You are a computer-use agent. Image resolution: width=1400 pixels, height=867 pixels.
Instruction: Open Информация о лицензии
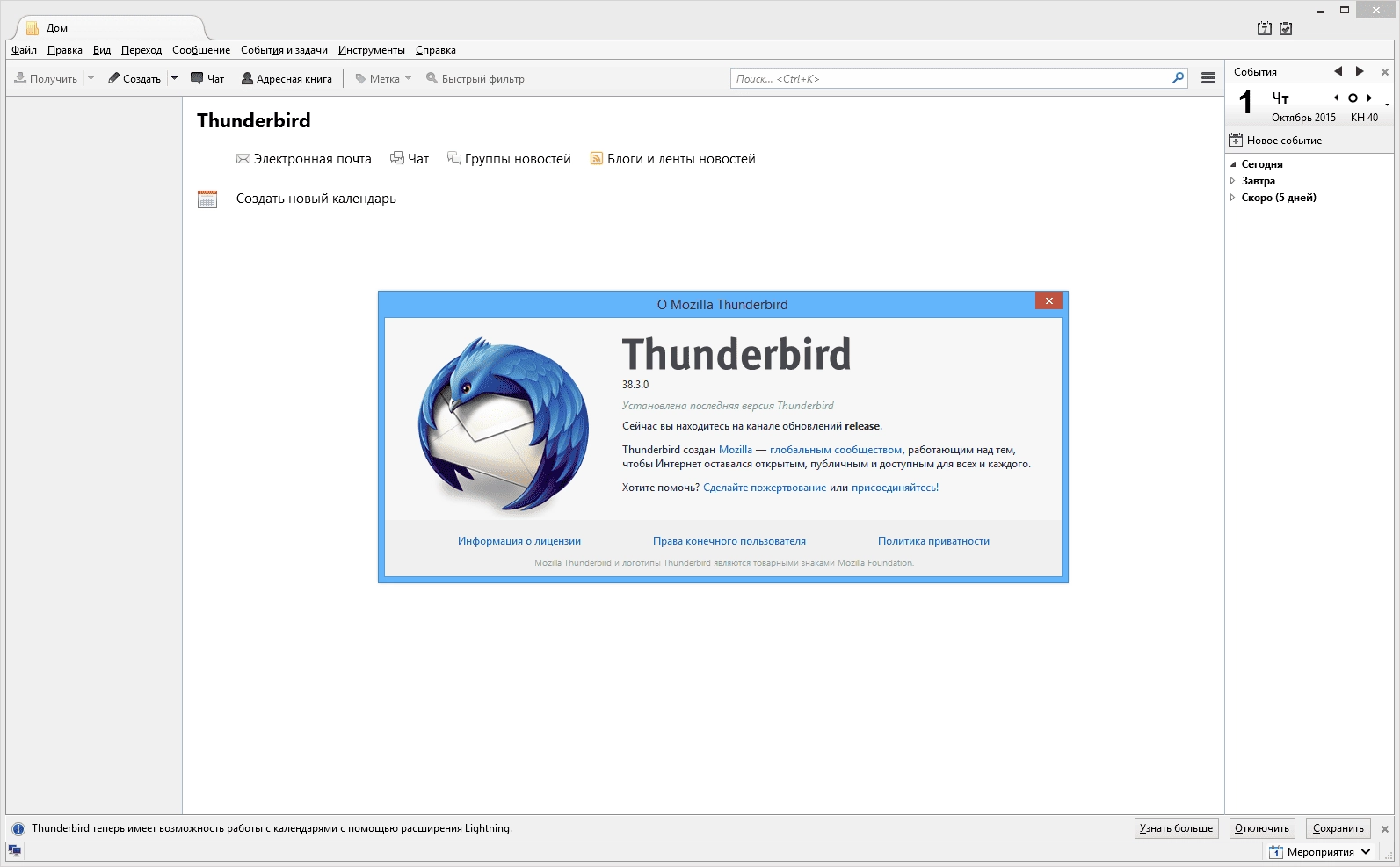point(519,541)
